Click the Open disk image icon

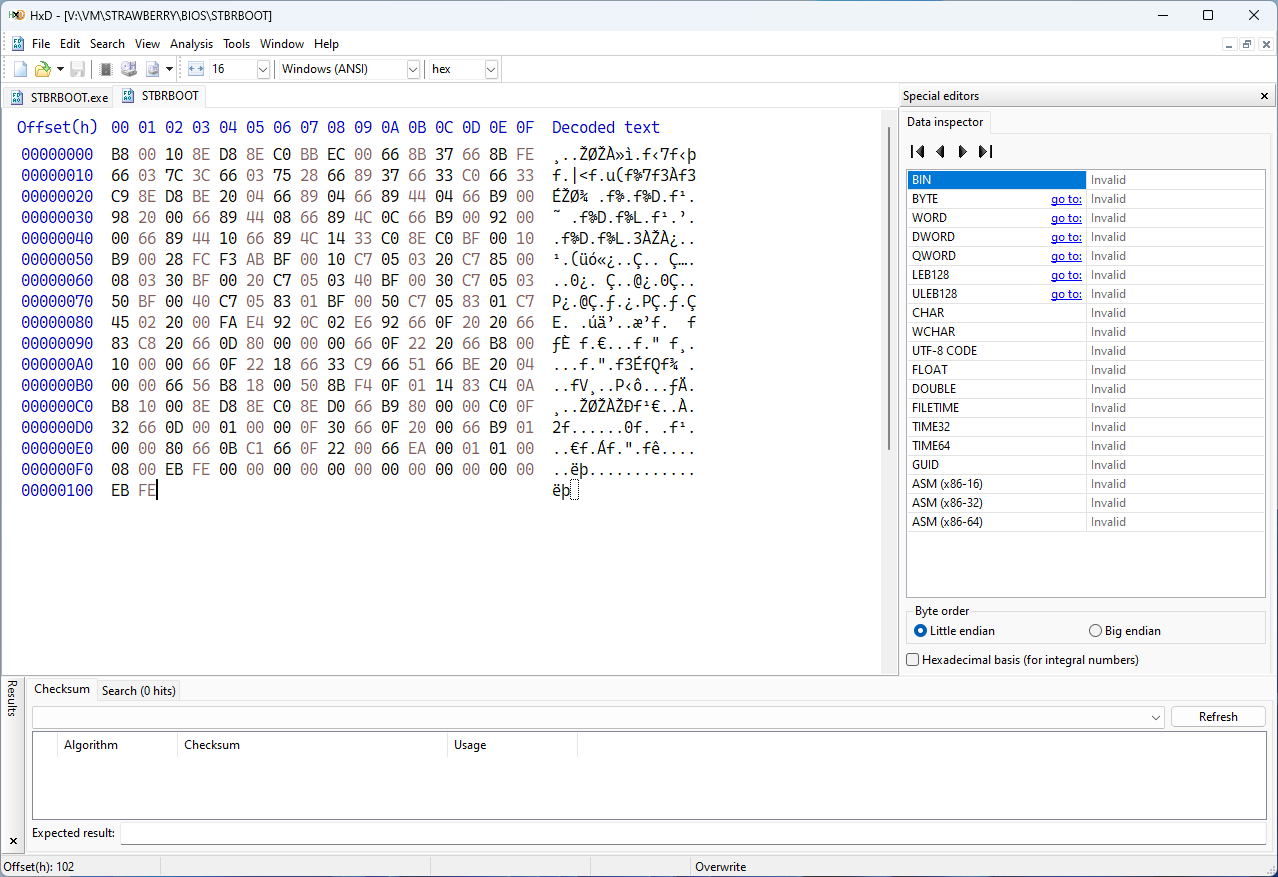coord(152,69)
